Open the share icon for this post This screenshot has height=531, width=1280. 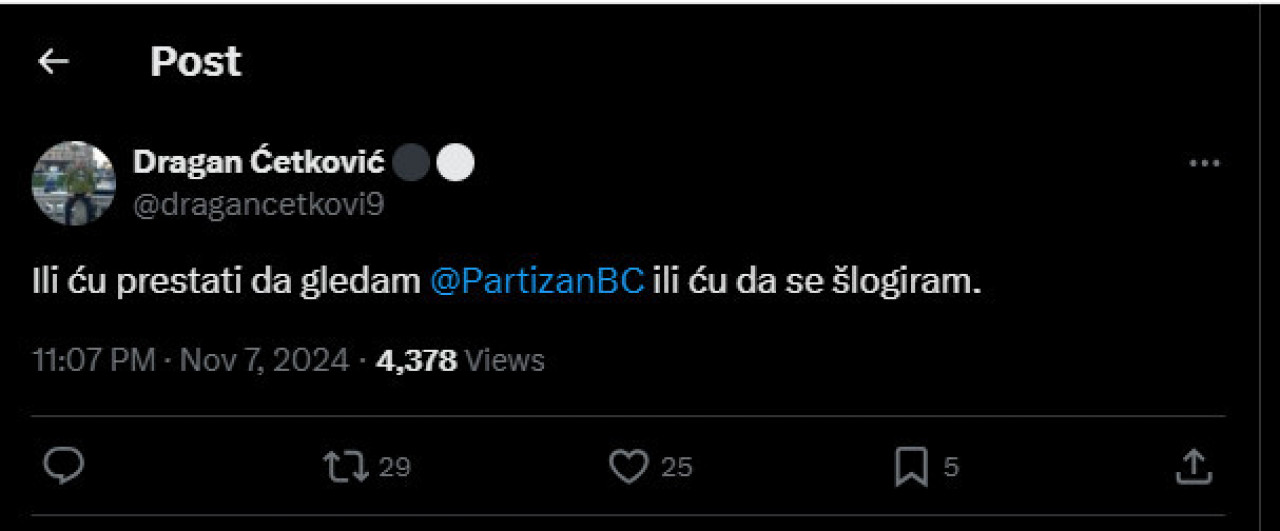1192,466
